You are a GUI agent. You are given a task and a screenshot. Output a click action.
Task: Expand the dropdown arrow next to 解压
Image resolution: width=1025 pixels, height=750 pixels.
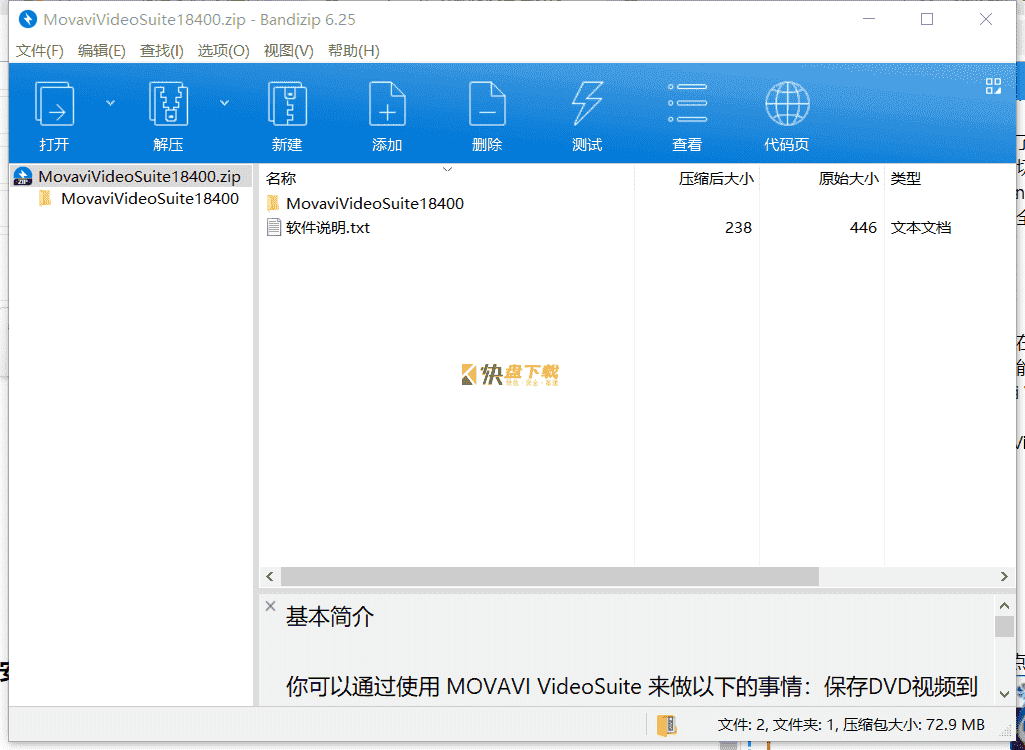pos(224,103)
